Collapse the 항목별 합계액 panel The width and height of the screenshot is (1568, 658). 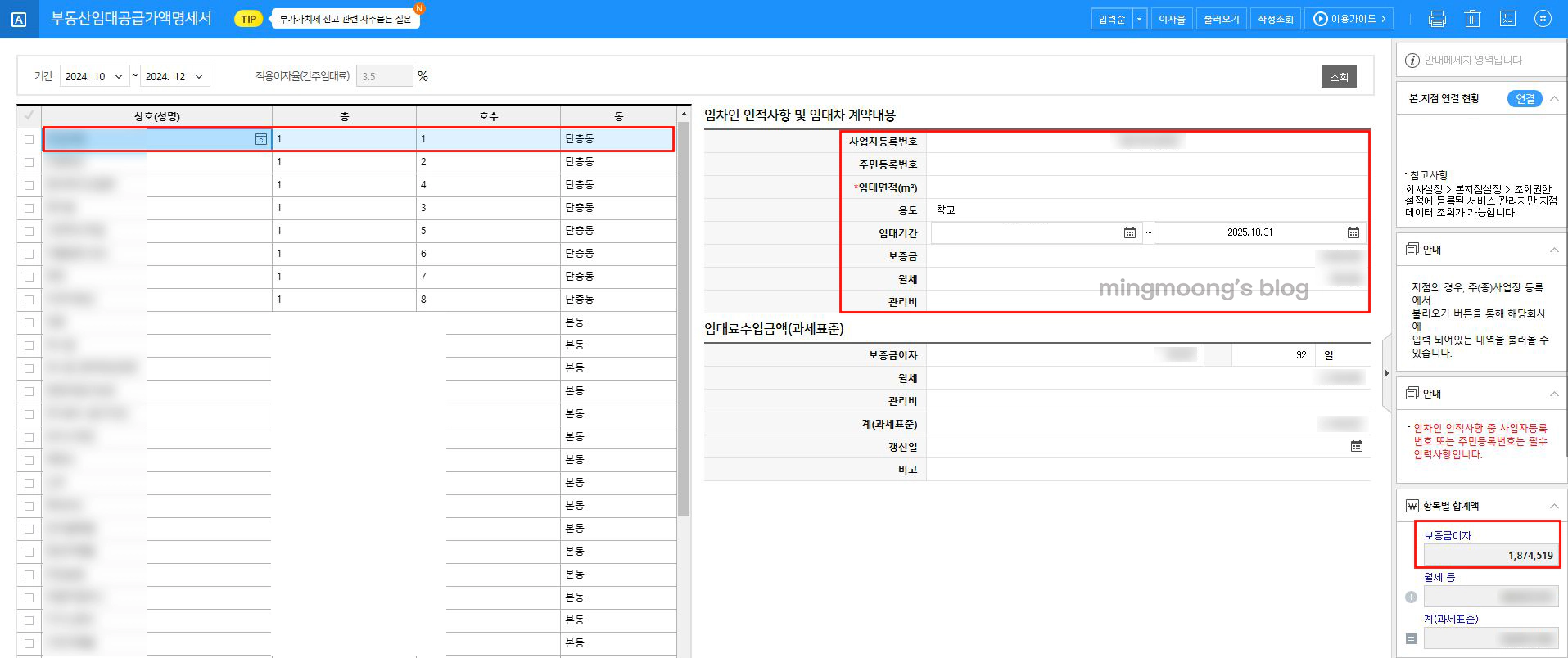(x=1553, y=506)
